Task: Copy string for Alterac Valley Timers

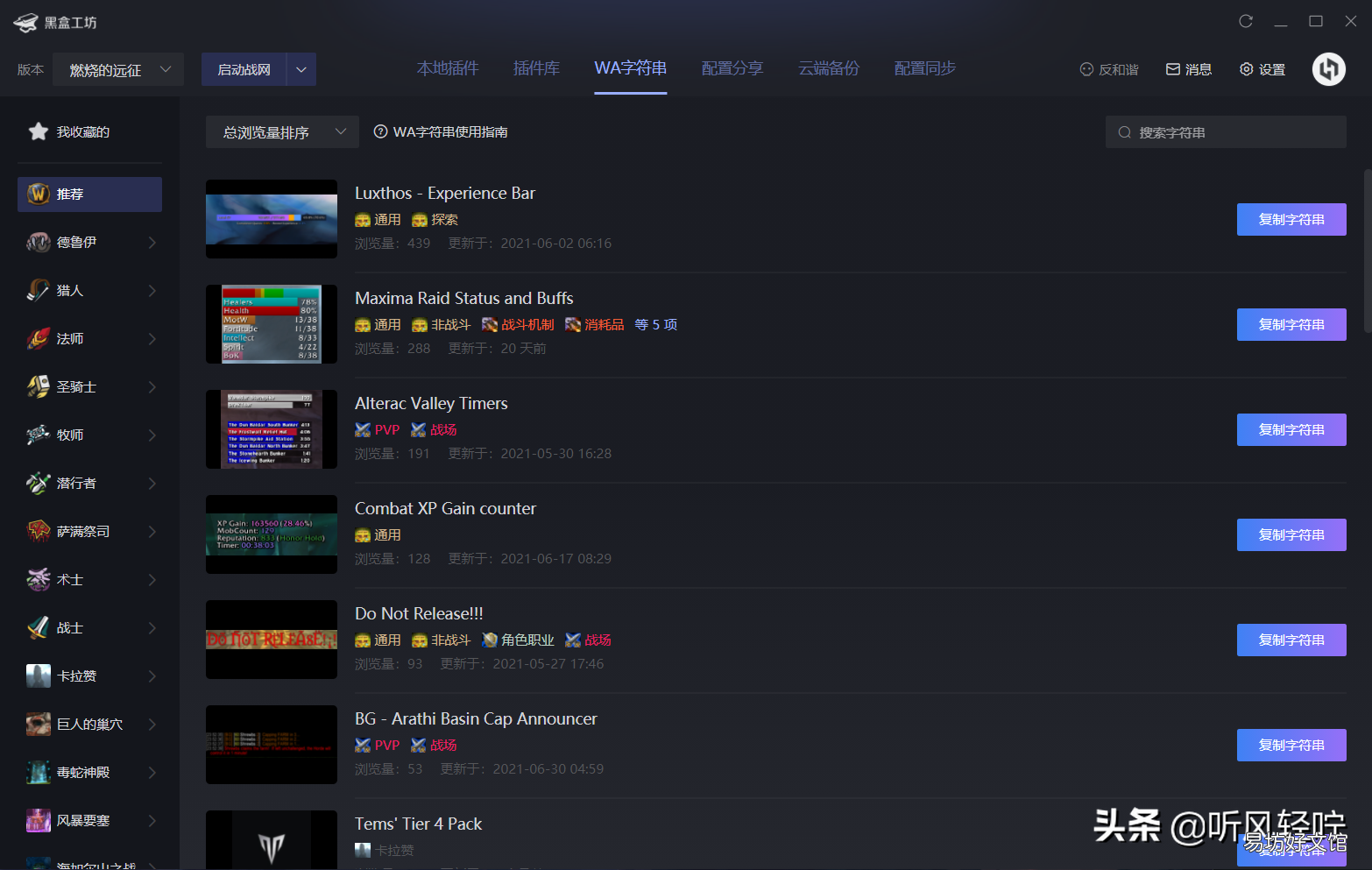Action: [1291, 429]
